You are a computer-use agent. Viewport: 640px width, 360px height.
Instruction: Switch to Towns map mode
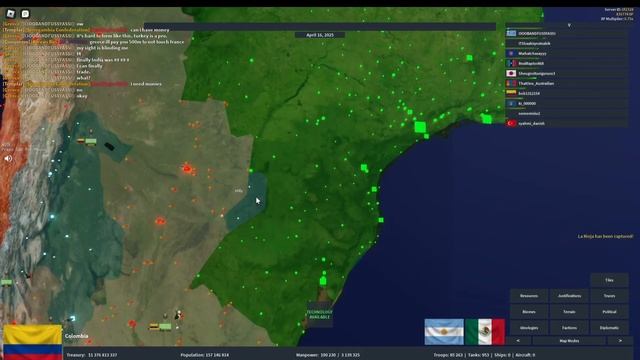point(609,296)
